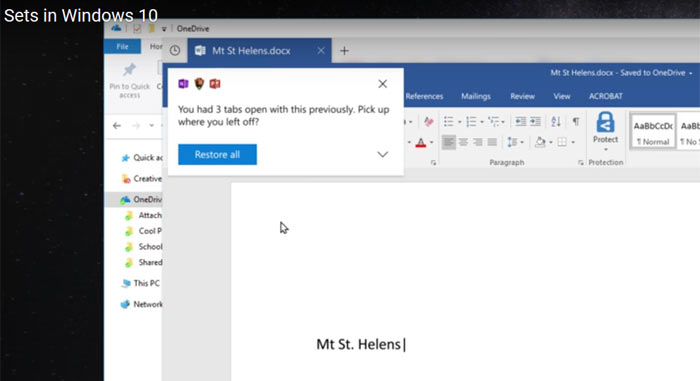Increase paragraph indent
This screenshot has height=381, width=700.
tap(535, 121)
